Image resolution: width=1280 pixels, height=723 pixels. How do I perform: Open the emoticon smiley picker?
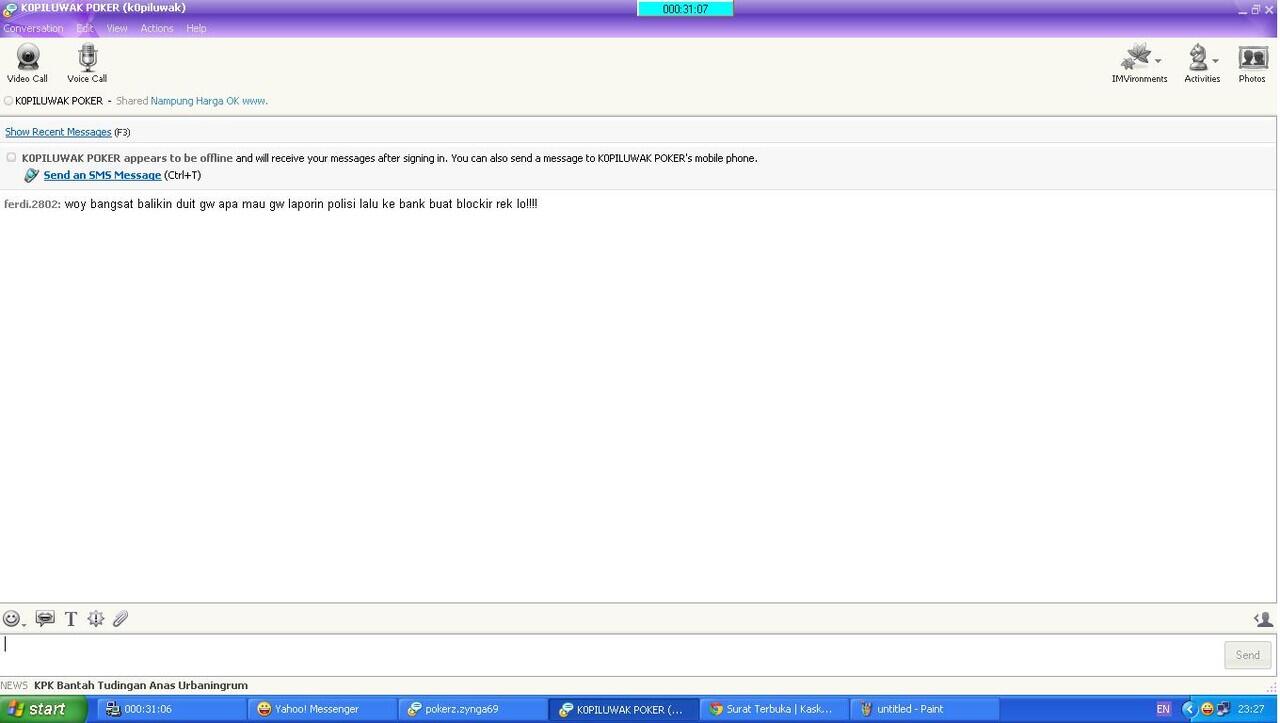click(x=11, y=619)
